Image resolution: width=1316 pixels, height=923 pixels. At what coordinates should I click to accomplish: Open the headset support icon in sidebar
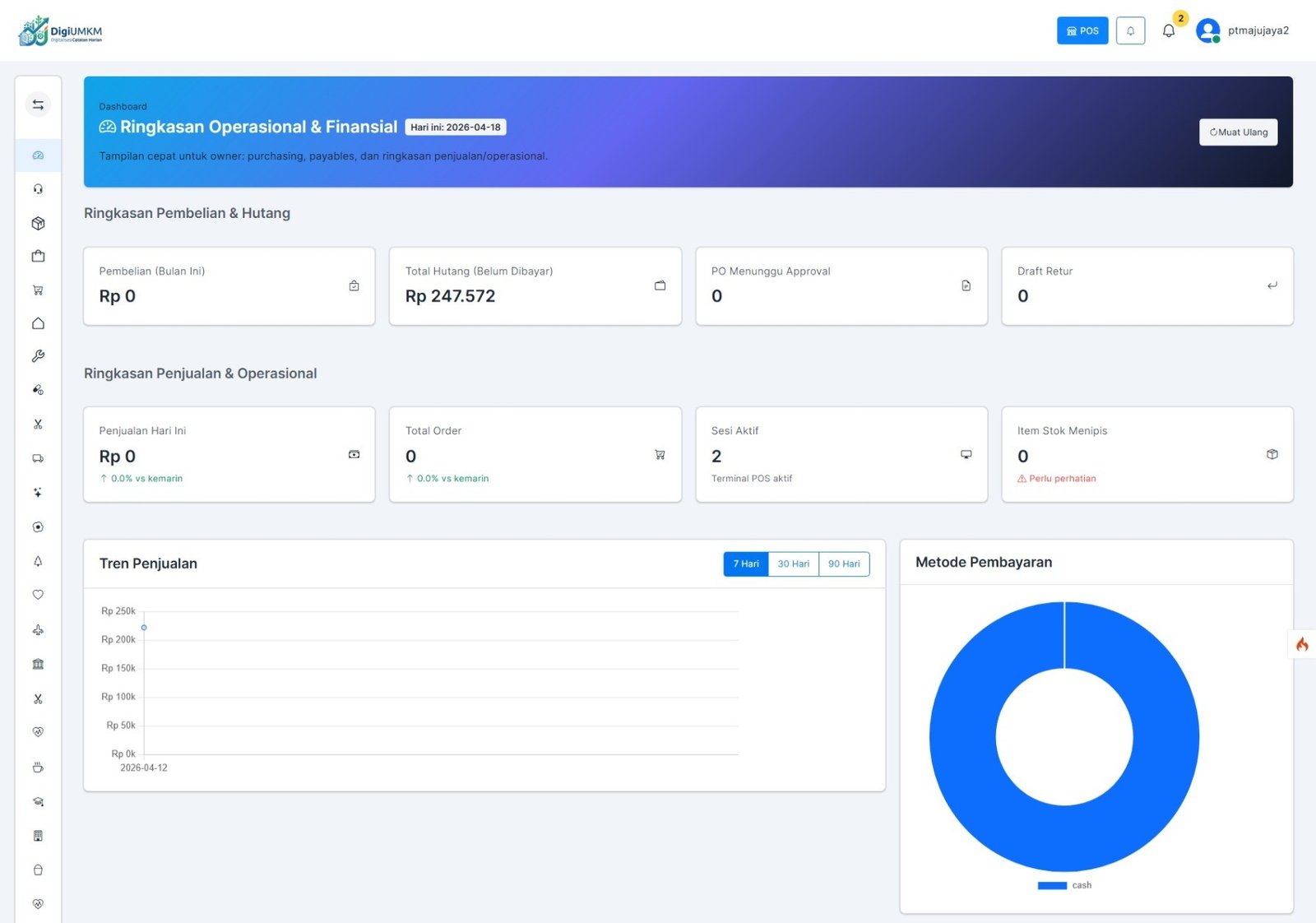(x=38, y=189)
